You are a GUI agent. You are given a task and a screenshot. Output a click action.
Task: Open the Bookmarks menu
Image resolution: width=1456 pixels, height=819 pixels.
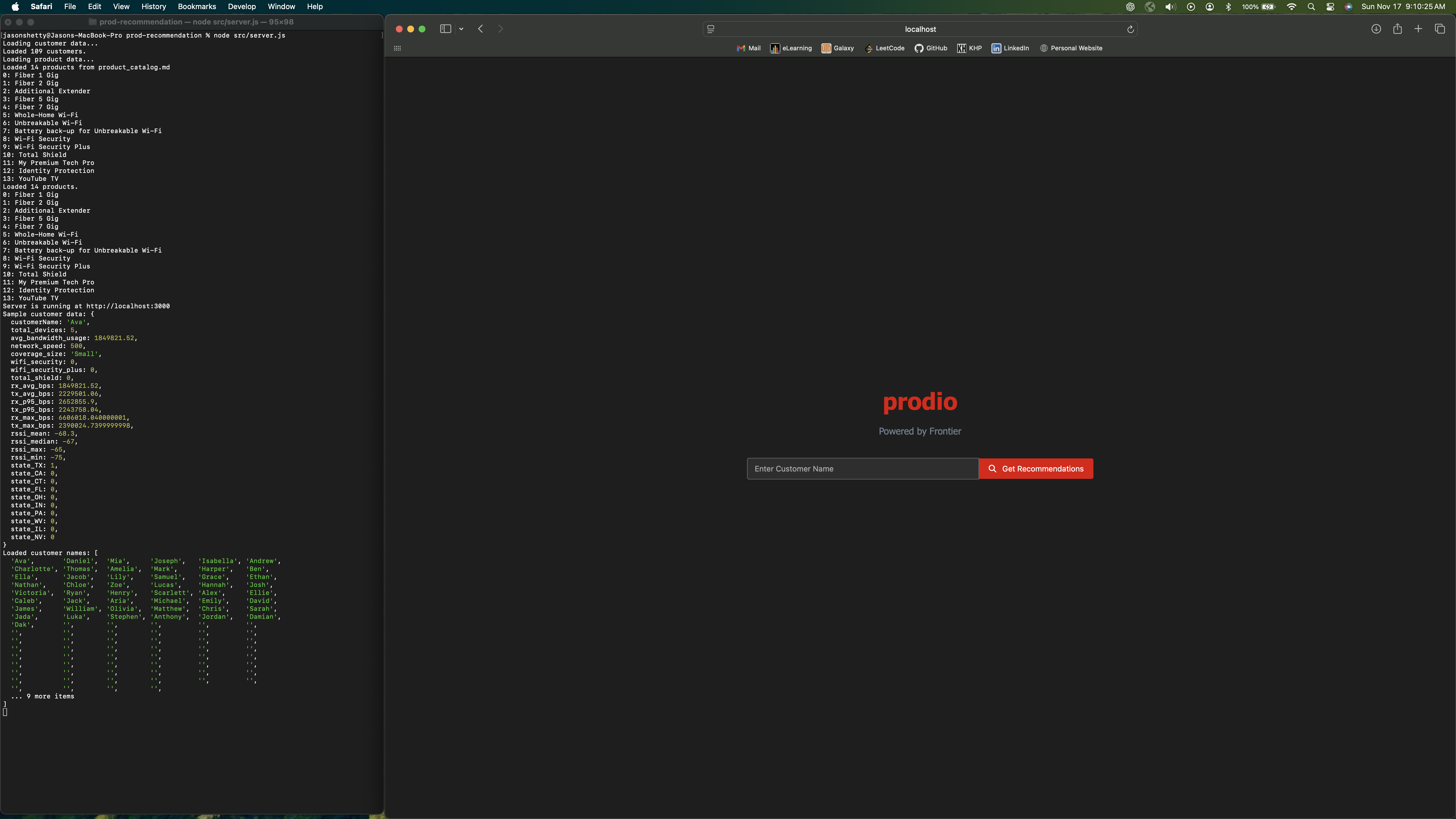(197, 7)
